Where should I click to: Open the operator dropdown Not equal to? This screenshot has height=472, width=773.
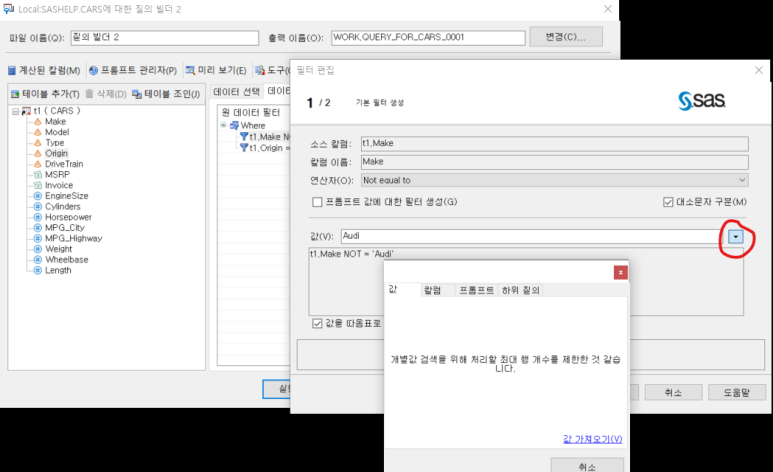[x=555, y=180]
